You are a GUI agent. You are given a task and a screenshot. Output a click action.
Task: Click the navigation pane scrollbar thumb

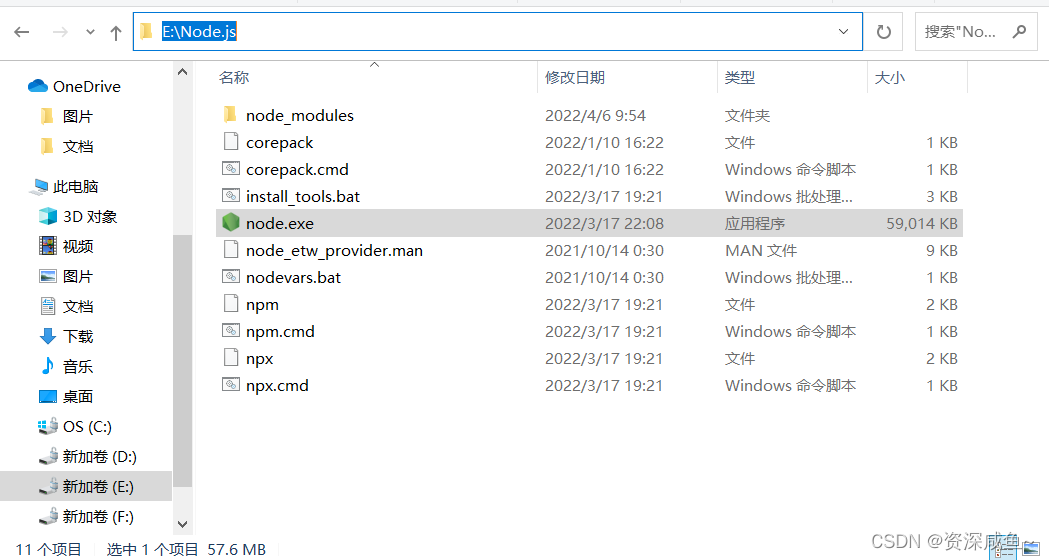(x=183, y=361)
